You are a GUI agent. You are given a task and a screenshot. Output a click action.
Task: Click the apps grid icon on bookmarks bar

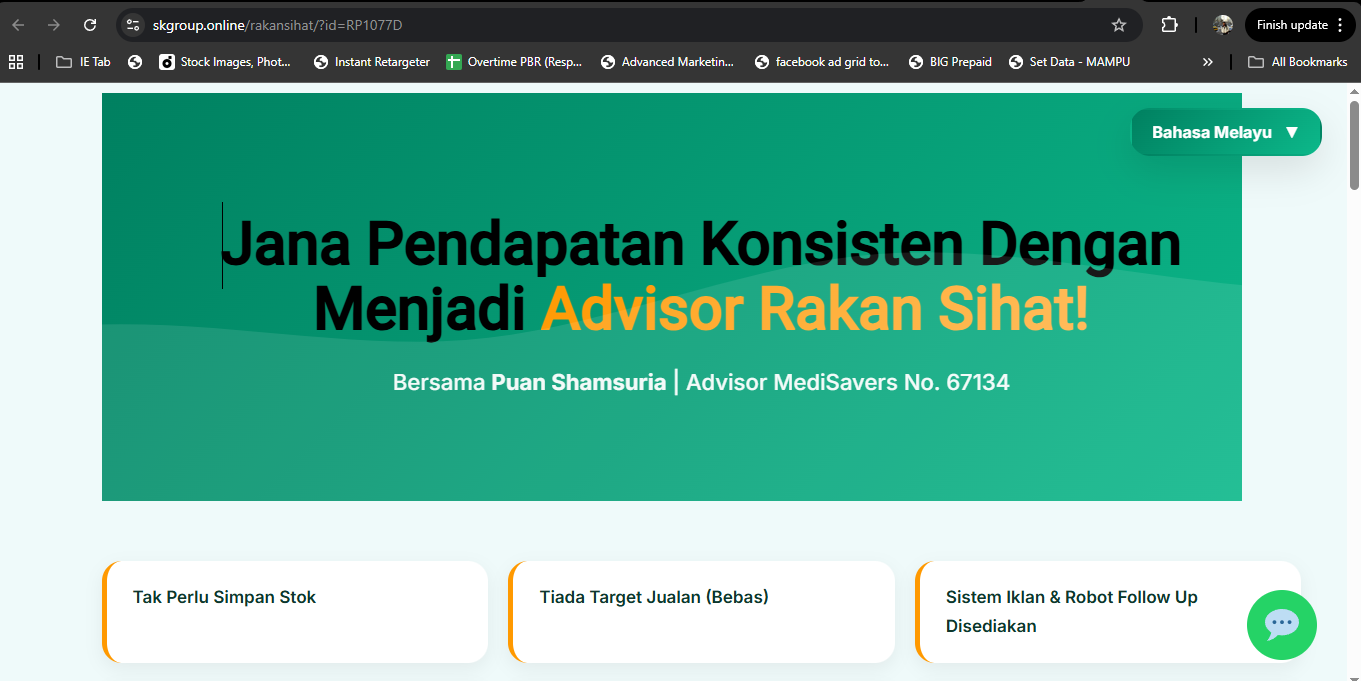(x=16, y=61)
